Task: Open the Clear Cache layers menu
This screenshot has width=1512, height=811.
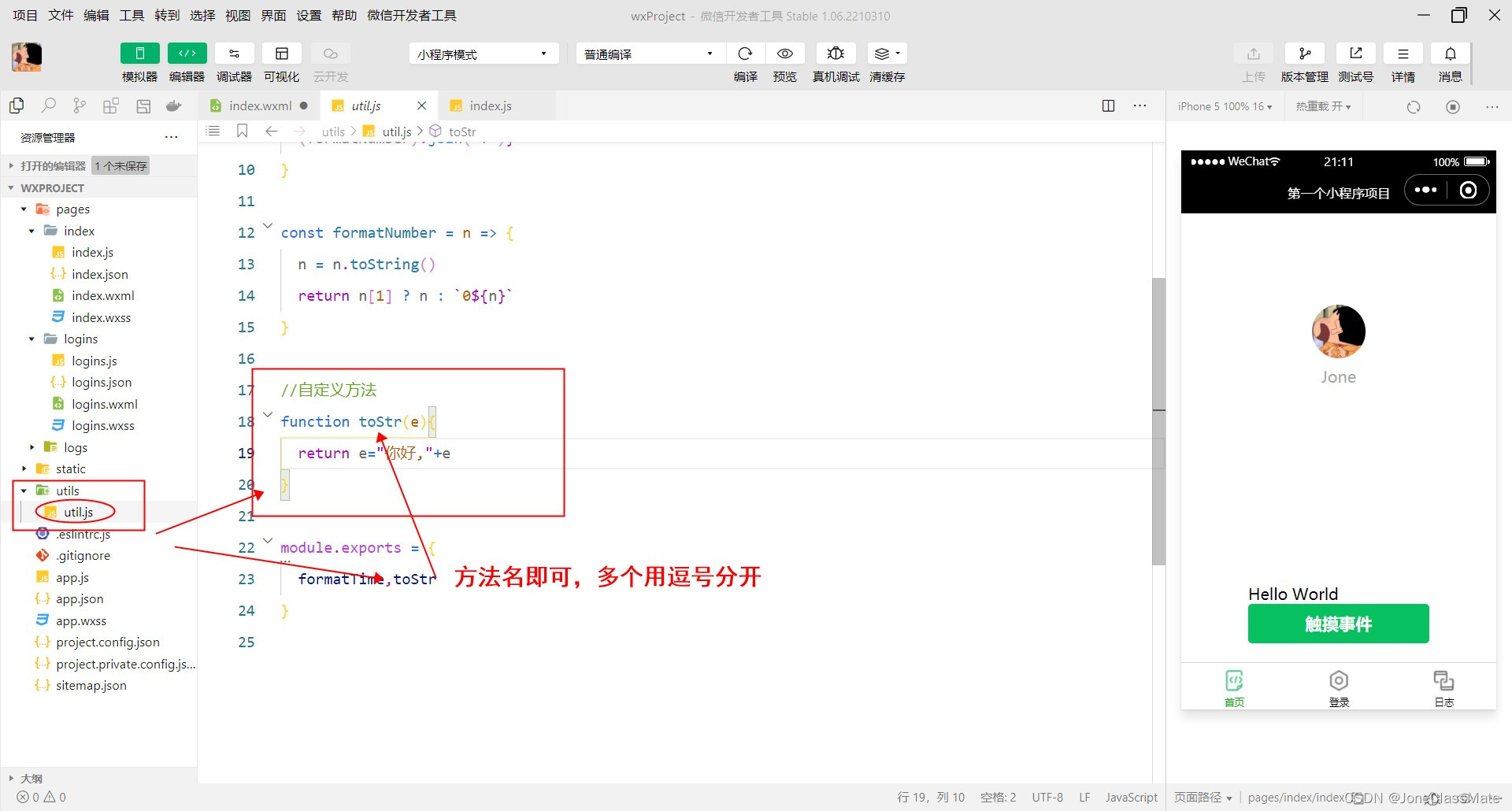Action: click(x=887, y=54)
